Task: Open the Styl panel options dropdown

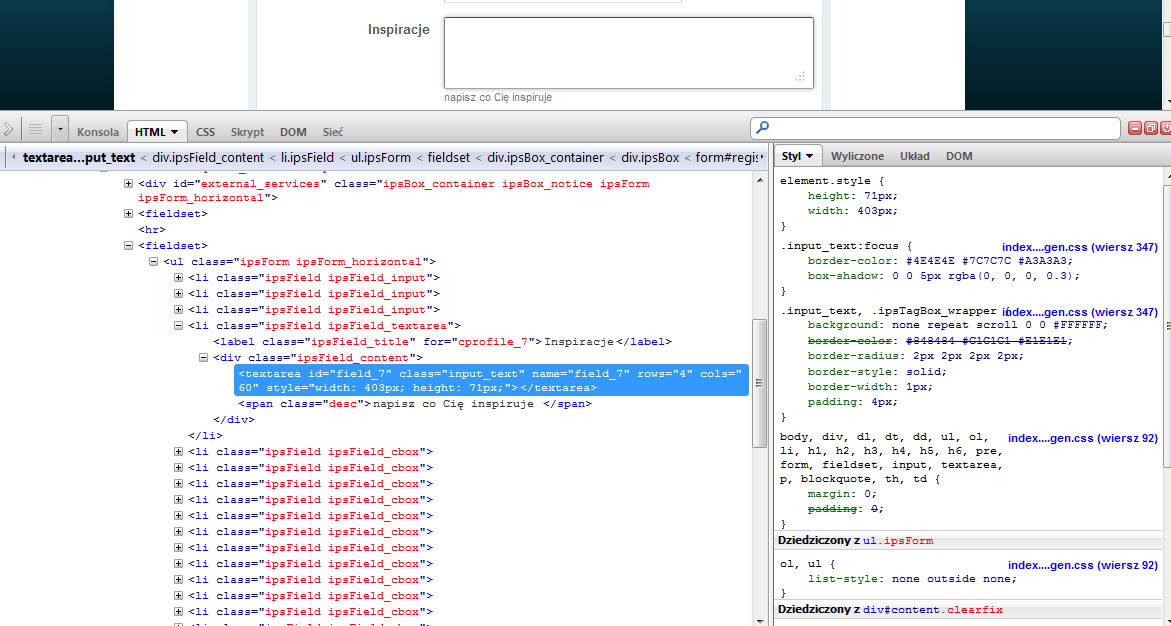Action: tap(809, 156)
